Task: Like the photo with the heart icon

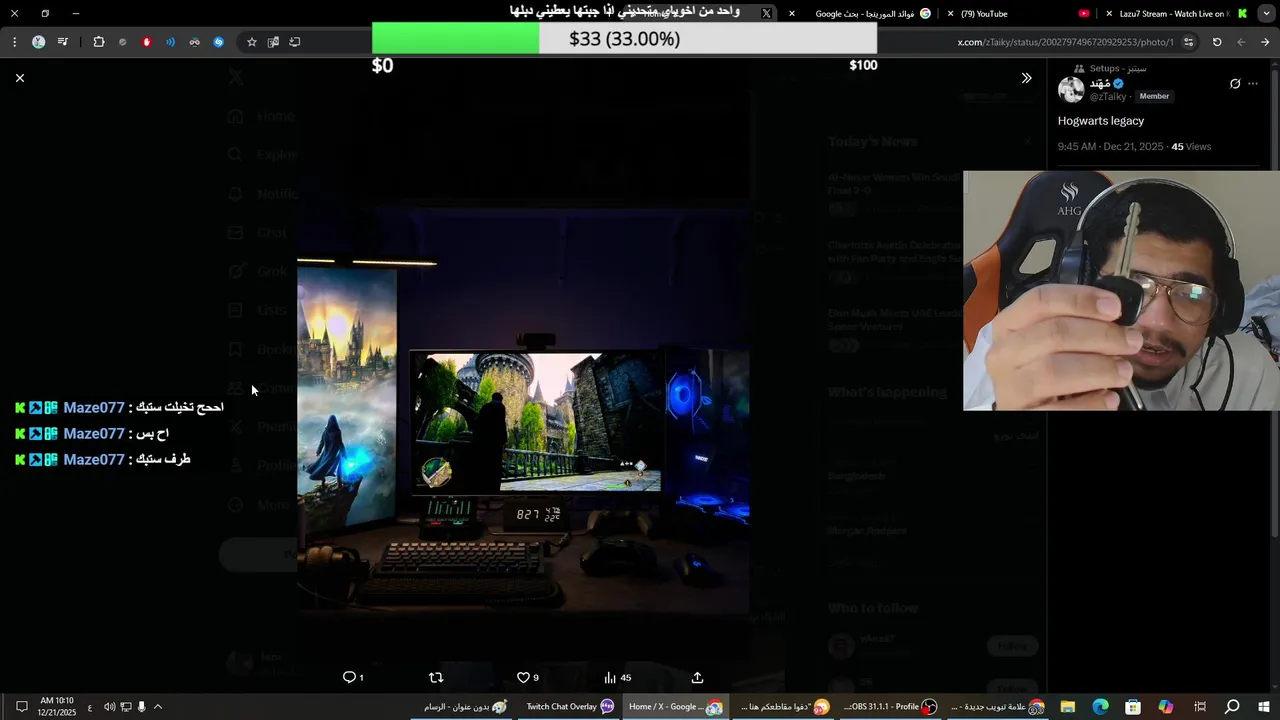Action: point(523,677)
